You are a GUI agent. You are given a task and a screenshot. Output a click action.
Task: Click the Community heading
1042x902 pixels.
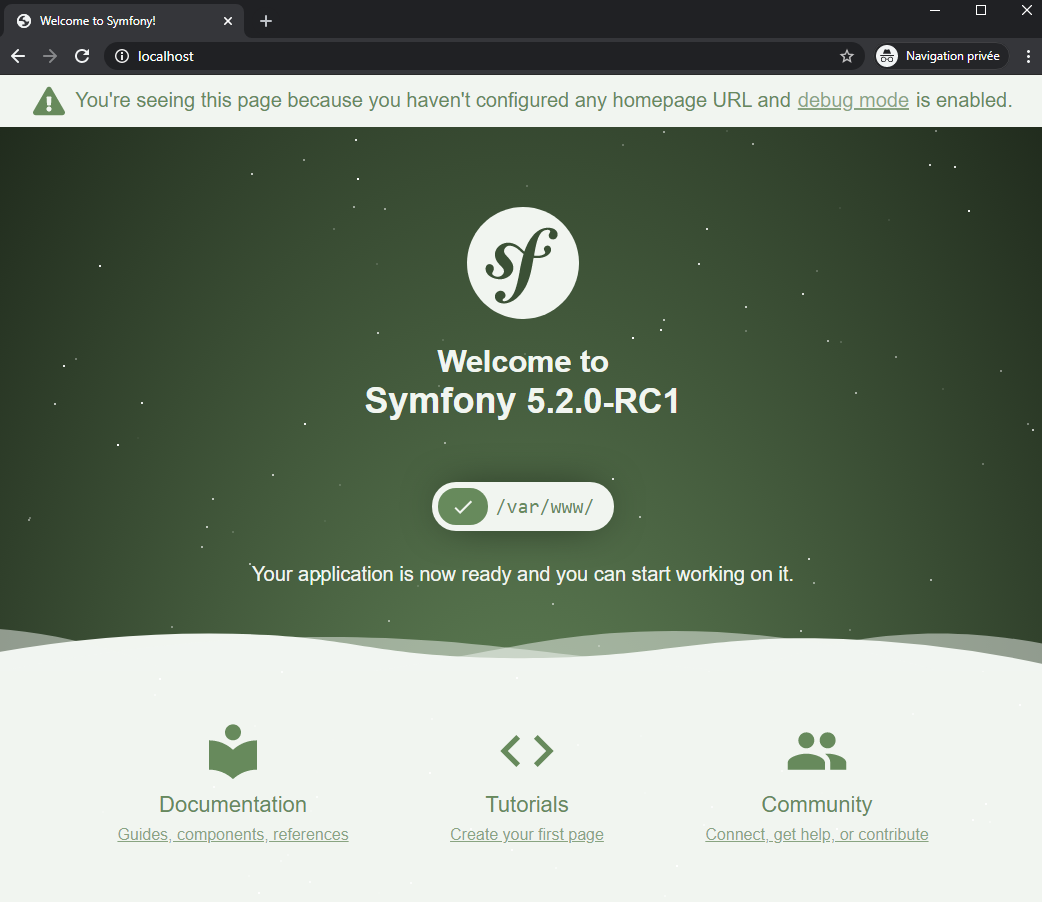[817, 805]
